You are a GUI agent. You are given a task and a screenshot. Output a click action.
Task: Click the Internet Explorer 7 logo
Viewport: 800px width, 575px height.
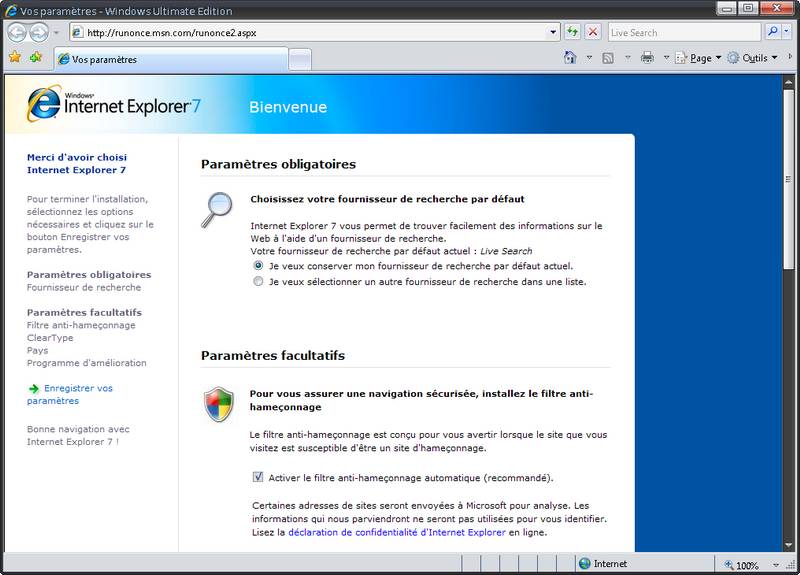(x=114, y=105)
